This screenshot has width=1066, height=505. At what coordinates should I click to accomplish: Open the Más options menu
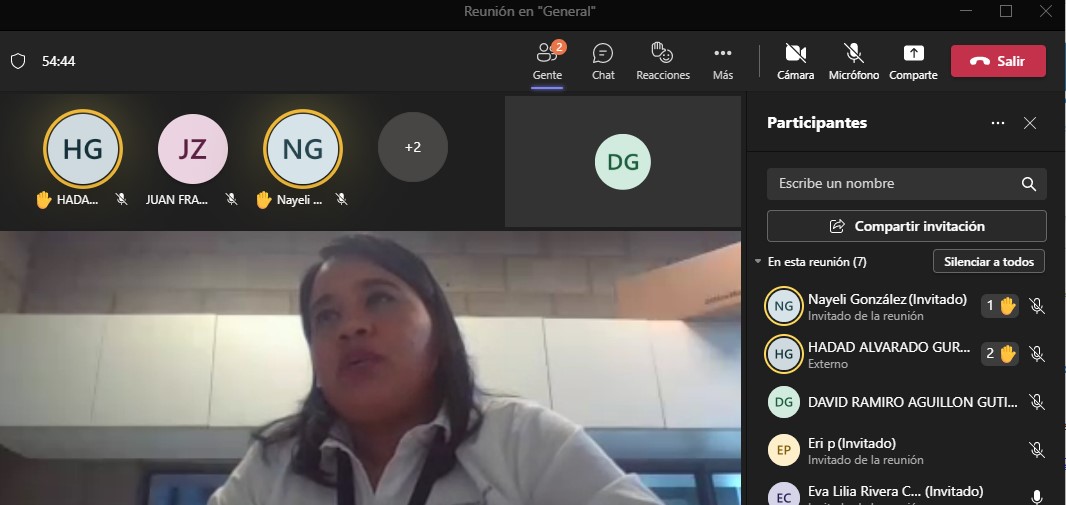point(723,61)
